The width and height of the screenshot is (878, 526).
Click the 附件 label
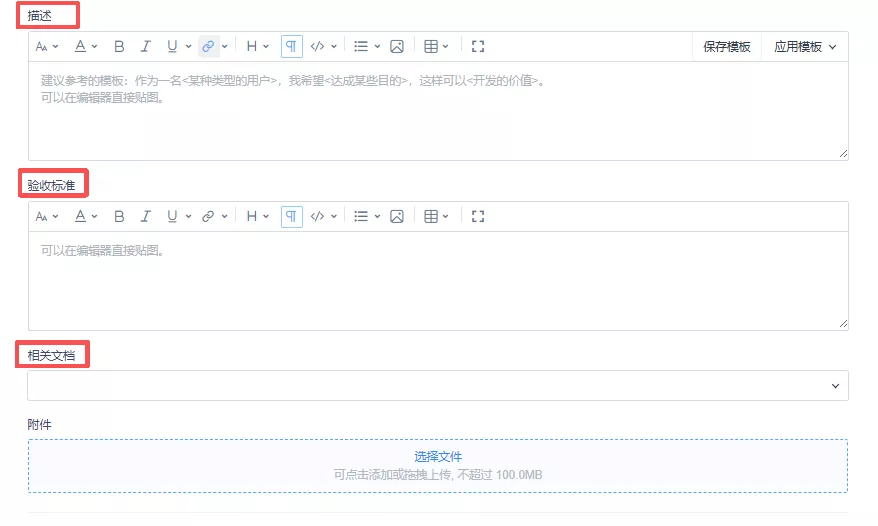[x=39, y=425]
